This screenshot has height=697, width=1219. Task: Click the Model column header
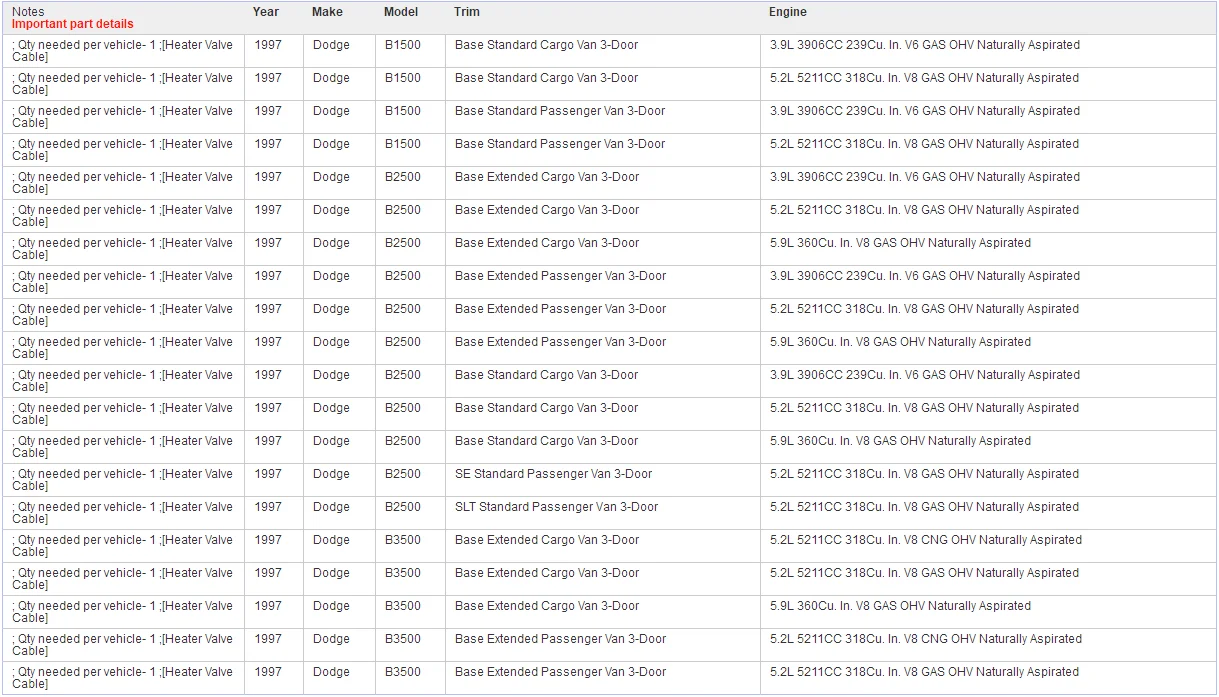401,12
